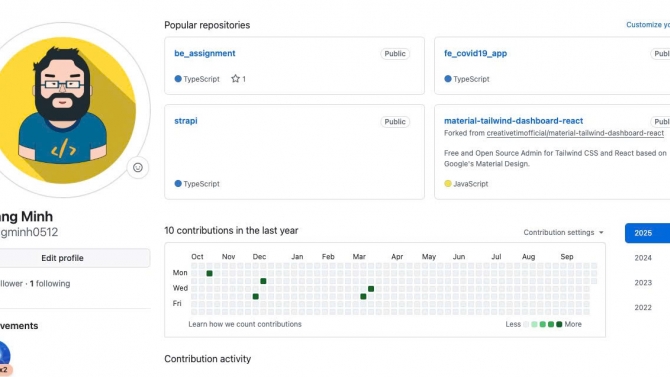Click the Oct month label in graph
This screenshot has height=377, width=670.
coord(197,257)
